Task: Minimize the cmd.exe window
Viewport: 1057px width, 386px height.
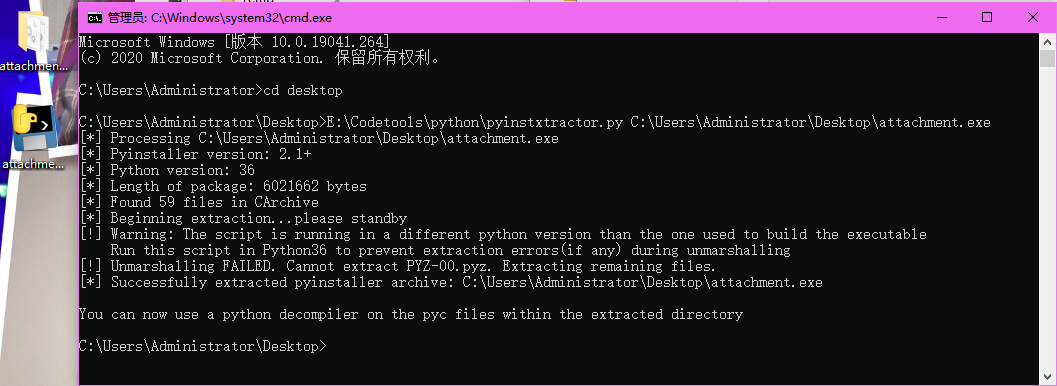Action: (937, 18)
